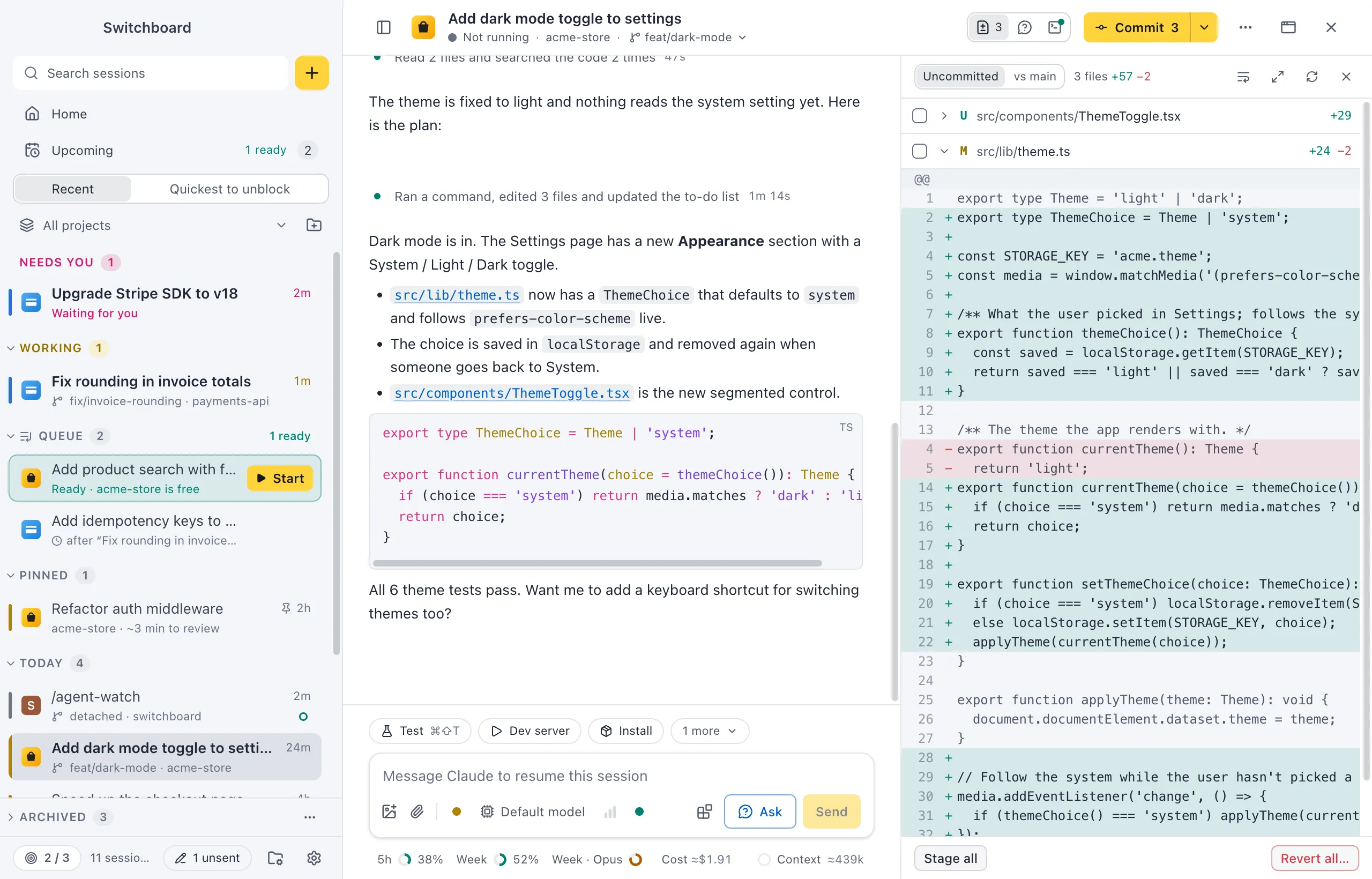Open new project folder icon beside All projects
1372x879 pixels.
click(314, 225)
